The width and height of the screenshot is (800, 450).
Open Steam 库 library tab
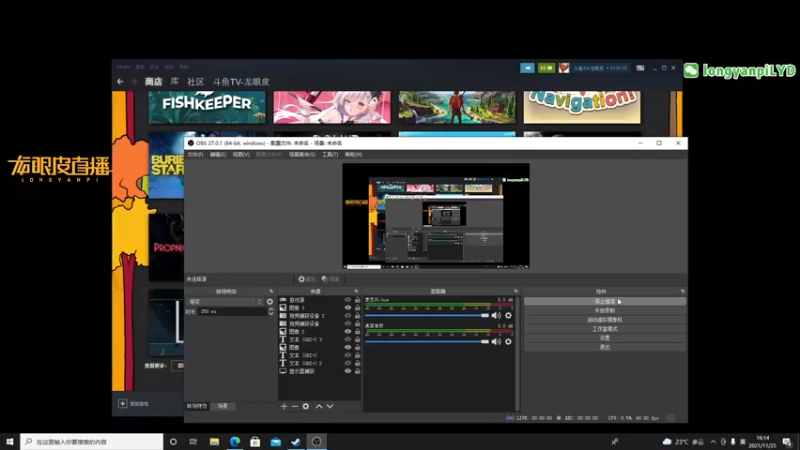[174, 82]
